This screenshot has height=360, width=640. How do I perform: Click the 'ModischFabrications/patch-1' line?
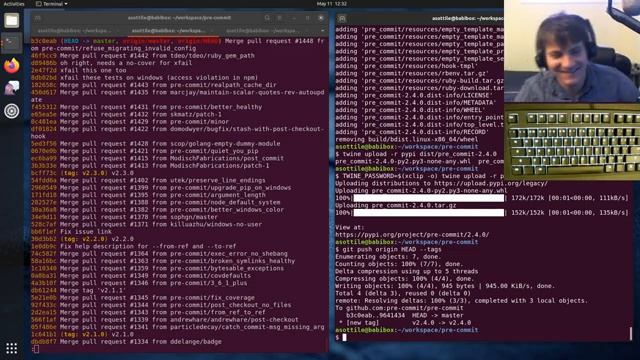point(150,166)
